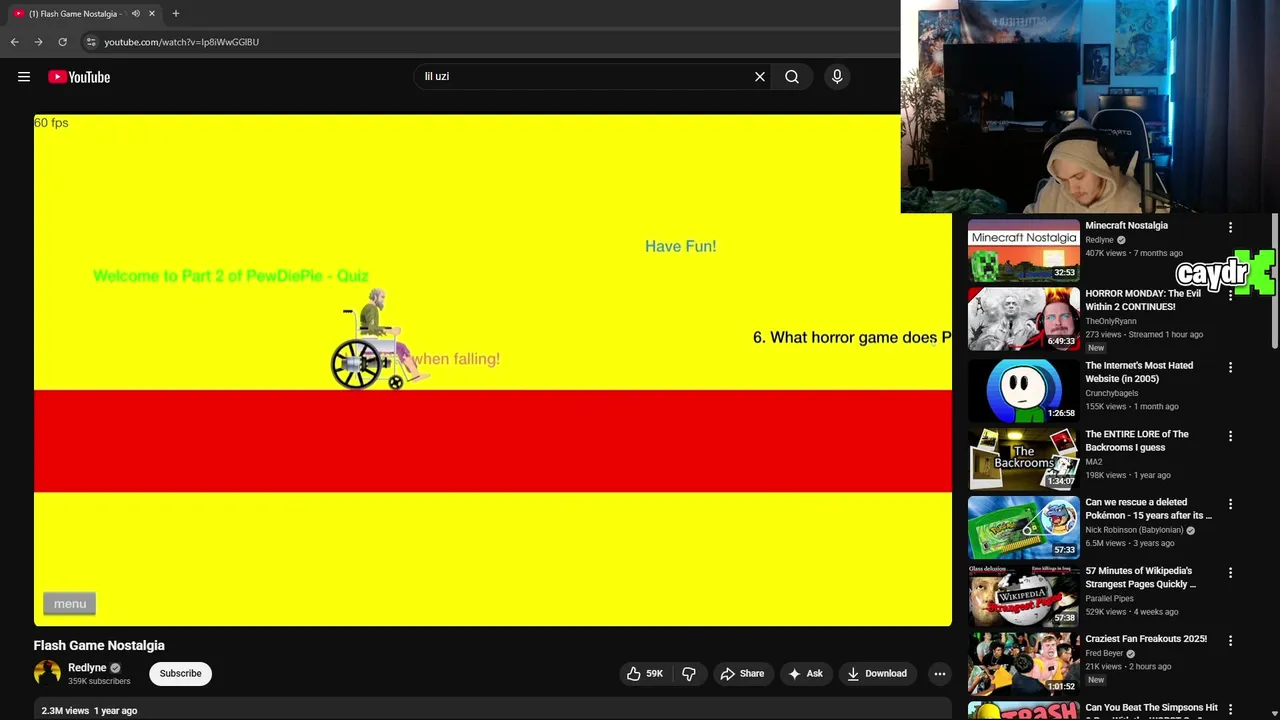Open options for Backrooms lore video
Screen dimensions: 1280x720
pyautogui.click(x=1231, y=437)
